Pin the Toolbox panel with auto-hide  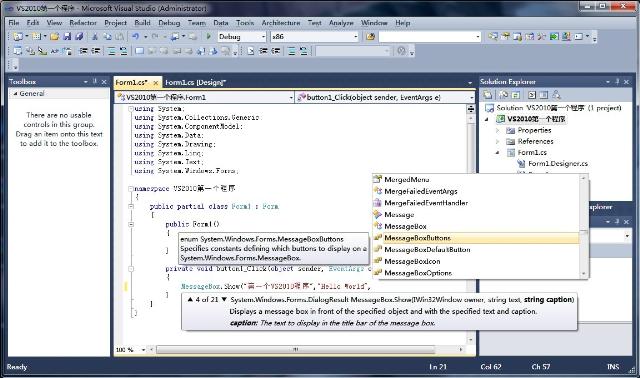(x=95, y=82)
